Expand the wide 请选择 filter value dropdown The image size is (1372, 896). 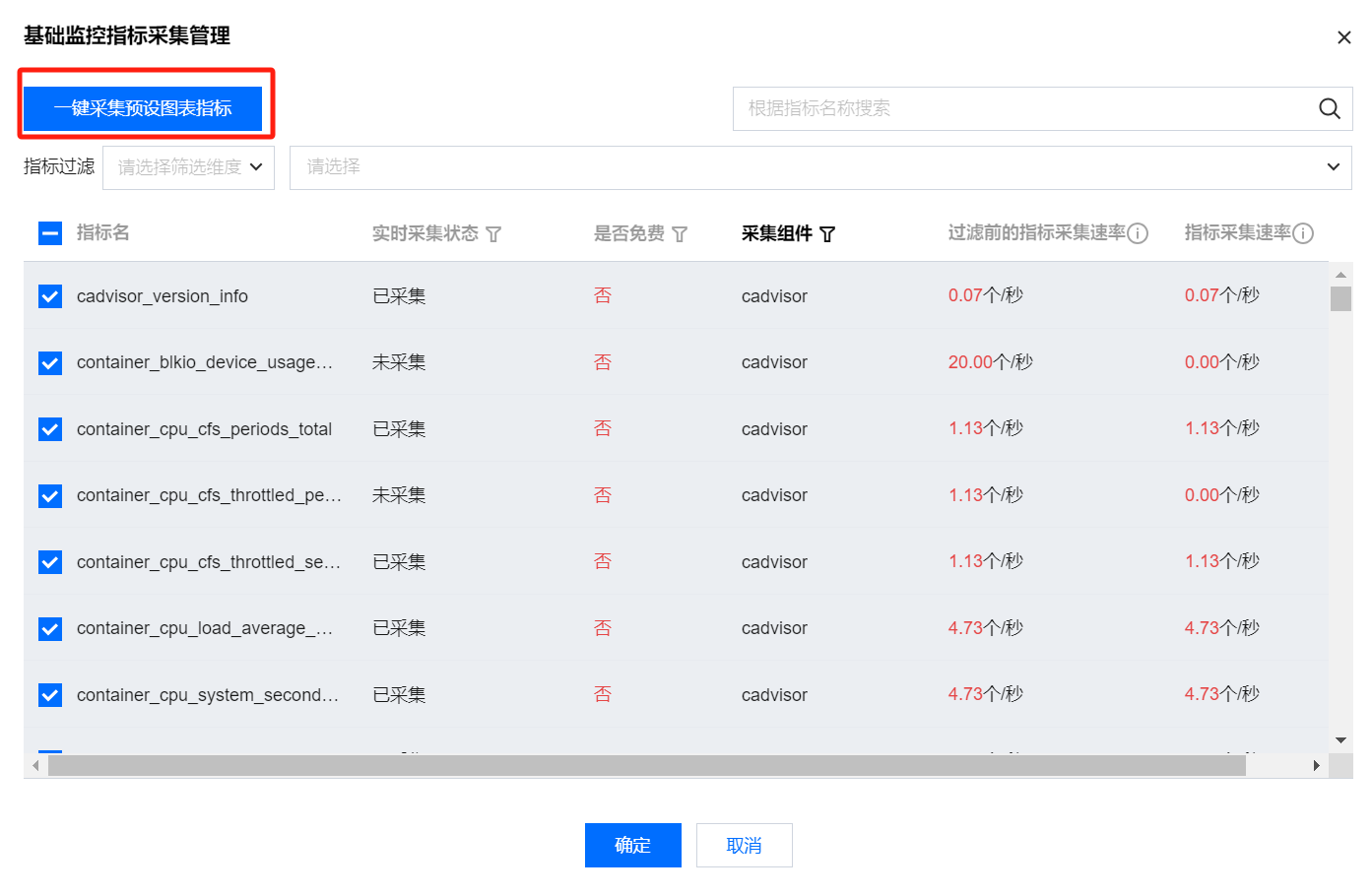pyautogui.click(x=819, y=167)
